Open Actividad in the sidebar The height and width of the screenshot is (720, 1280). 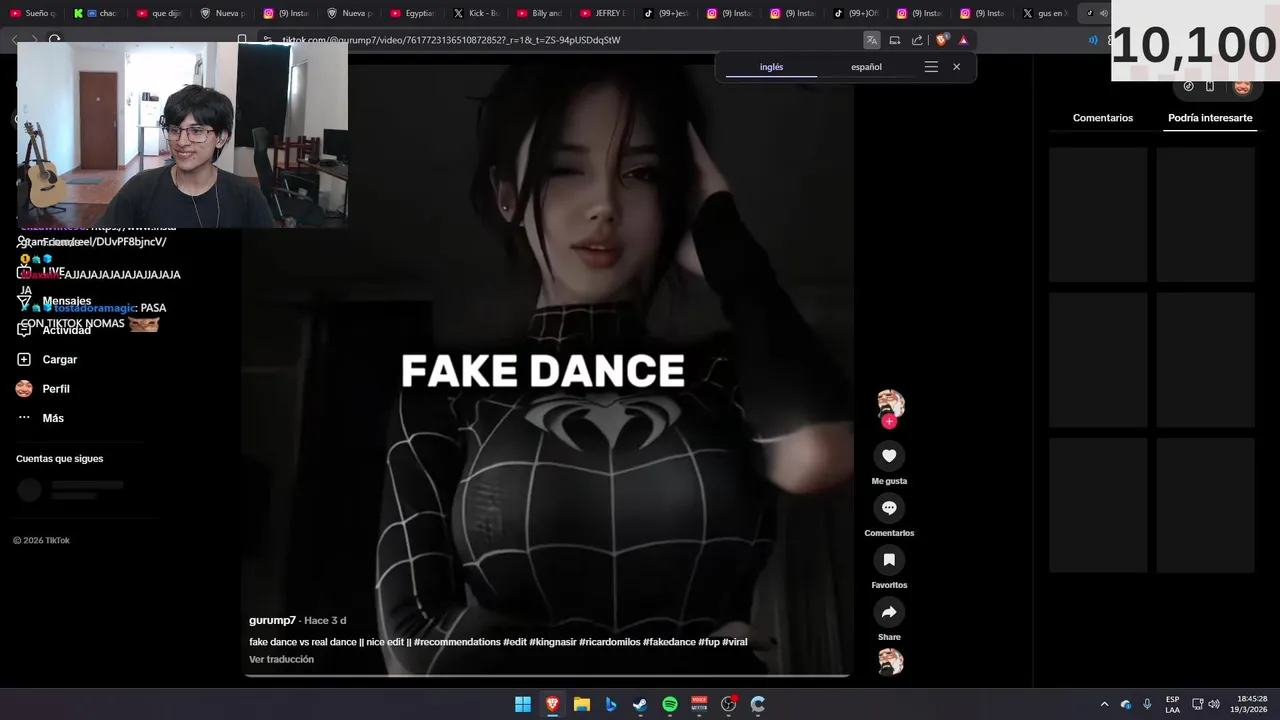click(x=54, y=330)
